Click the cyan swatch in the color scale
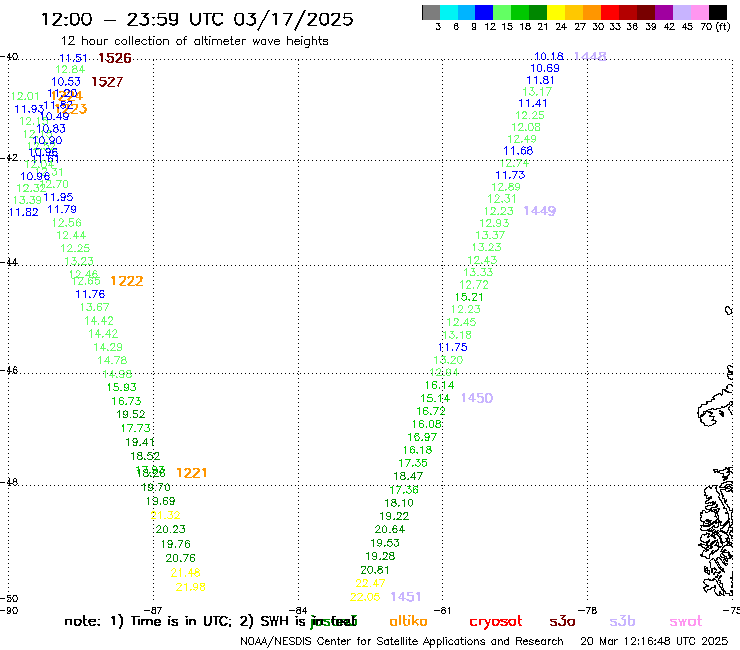This screenshot has width=740, height=650. pos(448,12)
